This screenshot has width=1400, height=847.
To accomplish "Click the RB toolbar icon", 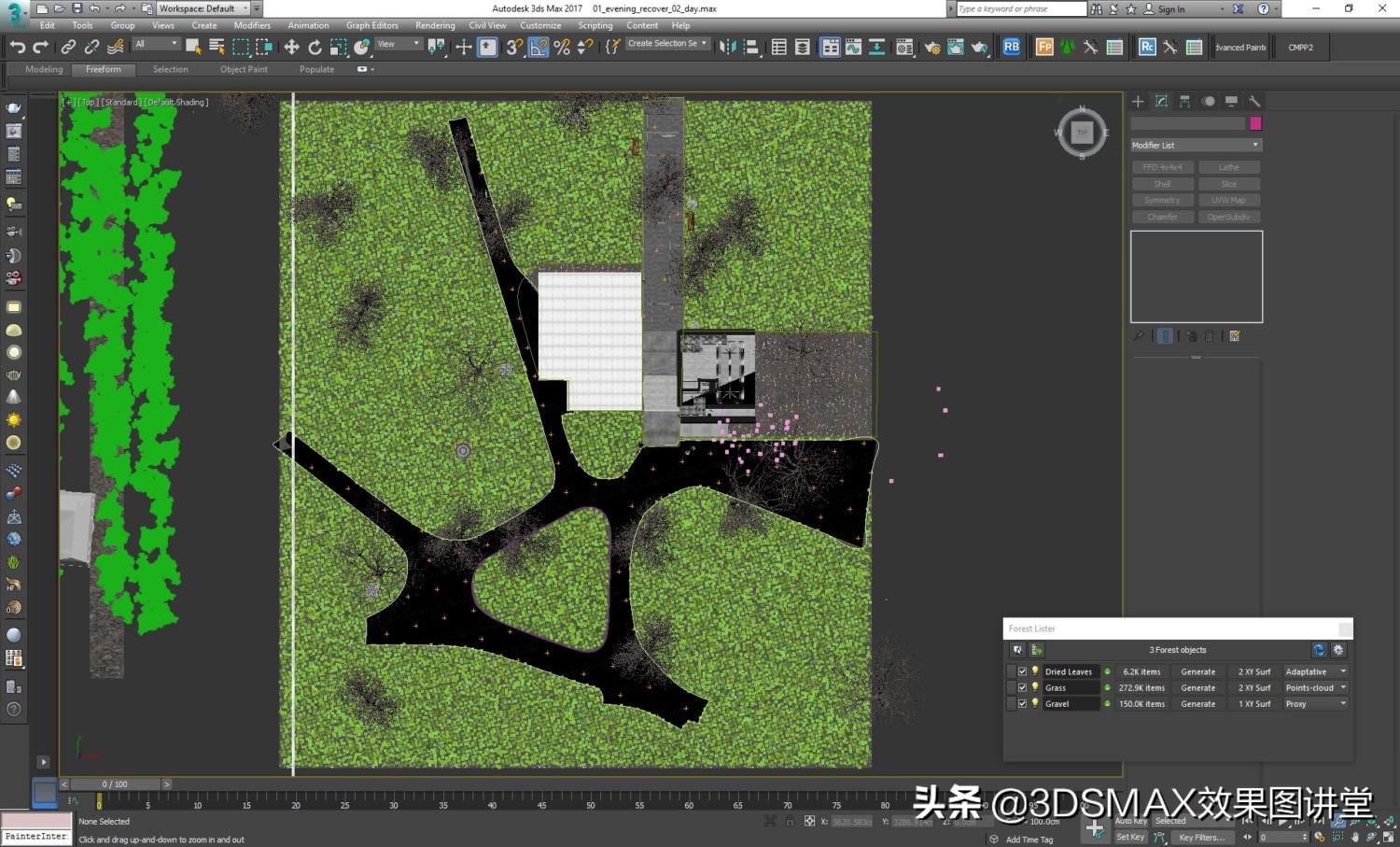I will [x=1012, y=47].
